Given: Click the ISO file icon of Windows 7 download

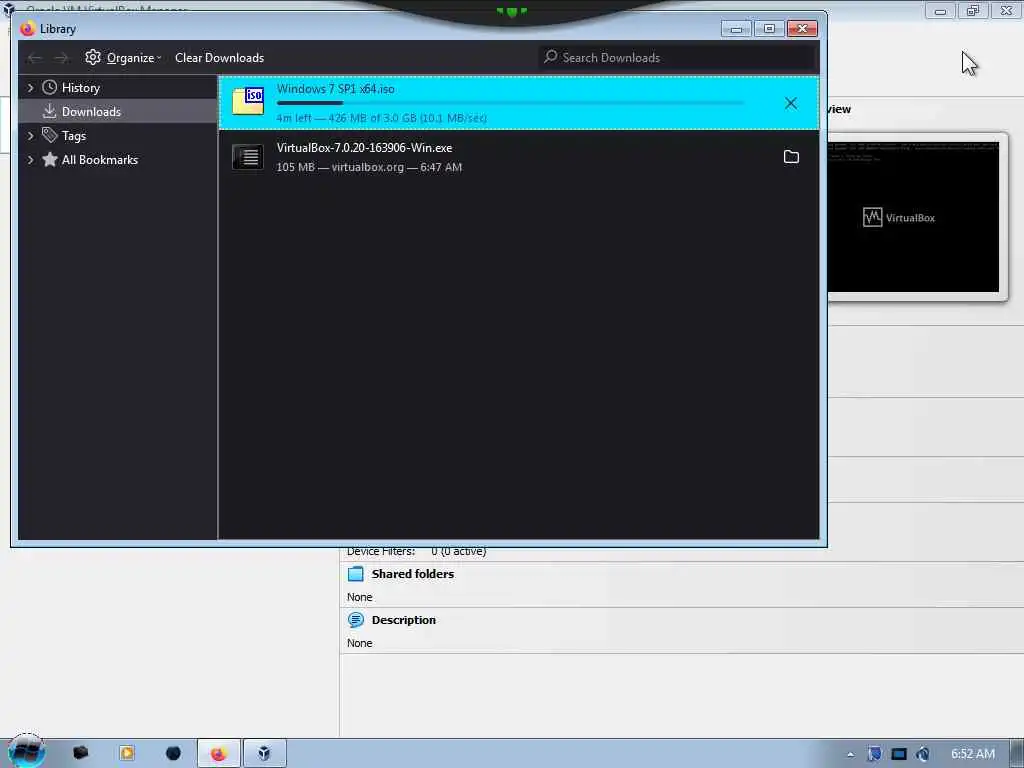Looking at the screenshot, I should coord(248,102).
